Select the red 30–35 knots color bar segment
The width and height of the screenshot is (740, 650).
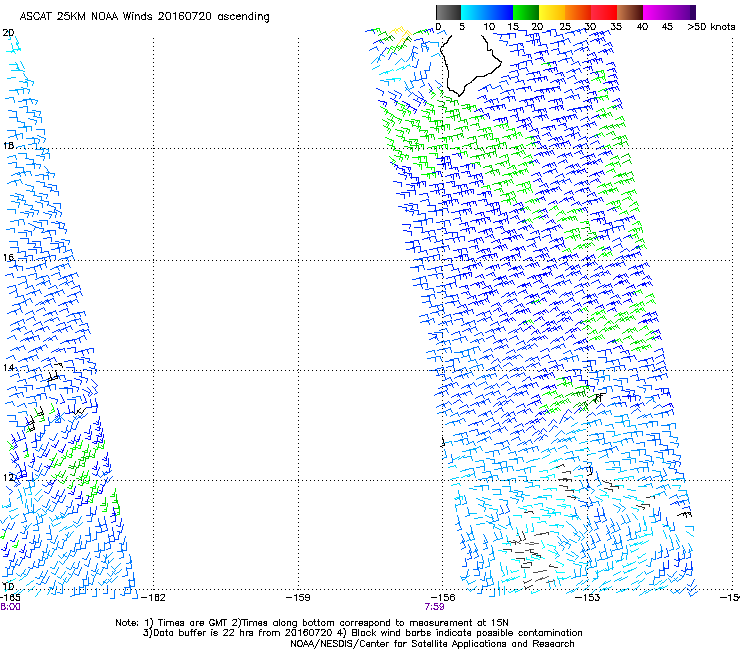[604, 12]
